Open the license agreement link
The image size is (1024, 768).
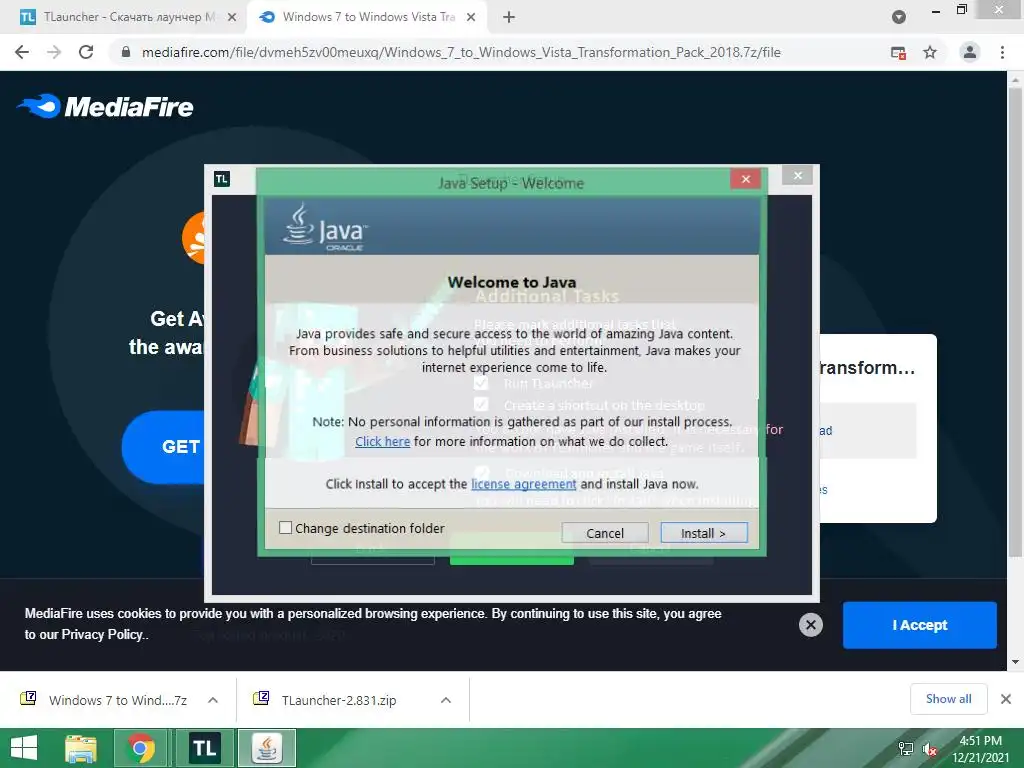[523, 484]
